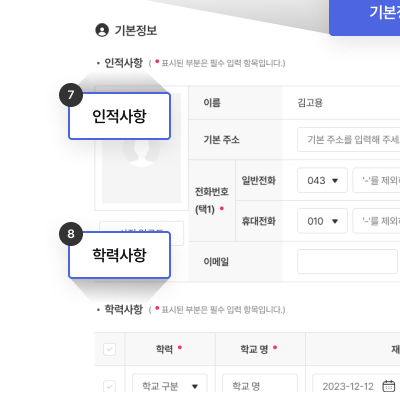Toggle the checkbox in the 학교 구분 row

[110, 386]
